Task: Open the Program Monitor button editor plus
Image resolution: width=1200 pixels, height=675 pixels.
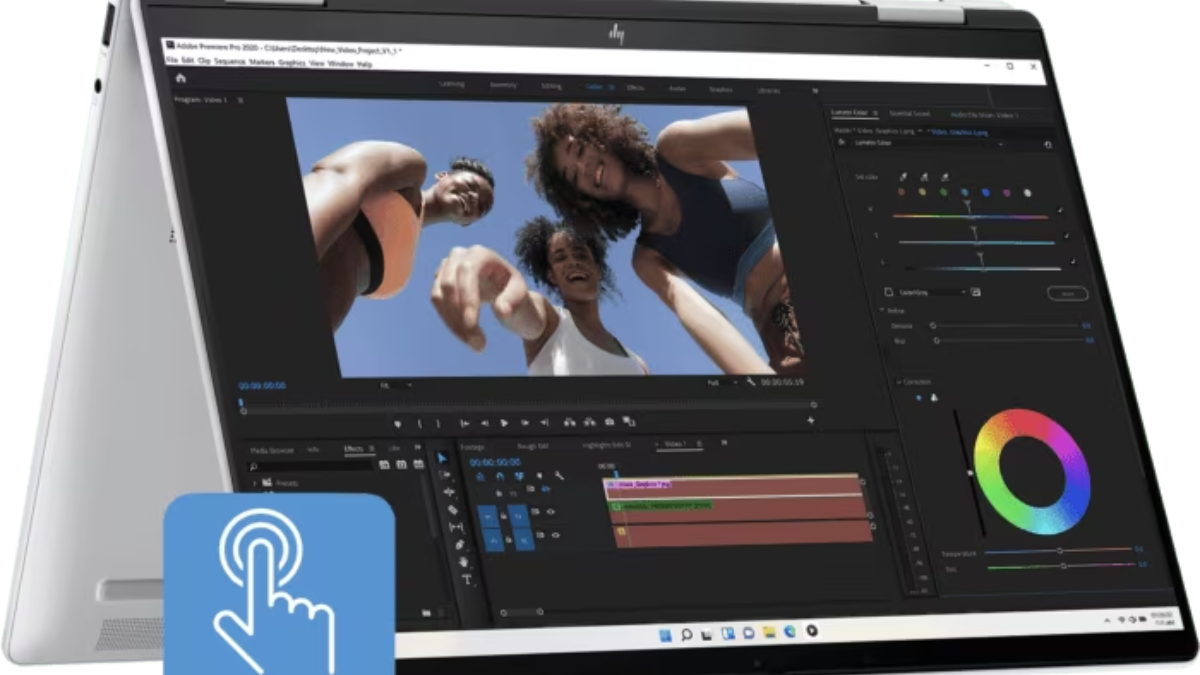Action: click(810, 421)
